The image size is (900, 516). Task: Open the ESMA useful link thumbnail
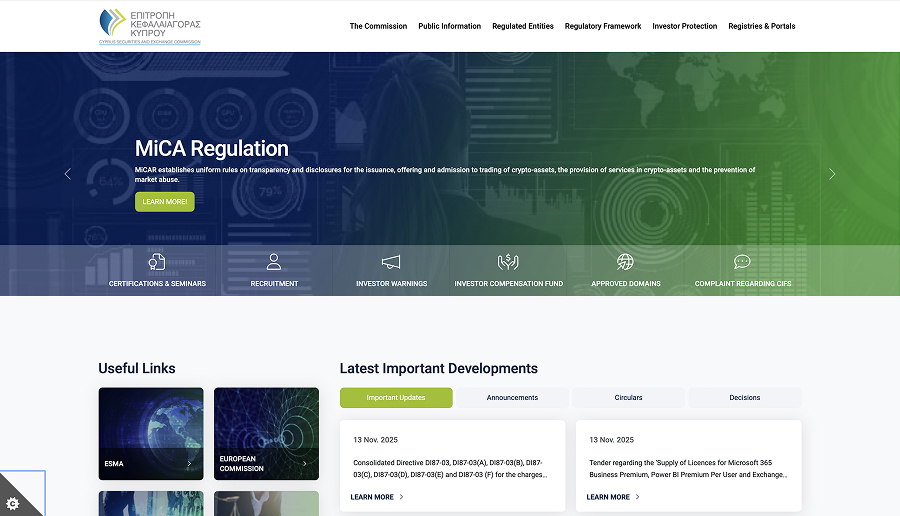[151, 433]
